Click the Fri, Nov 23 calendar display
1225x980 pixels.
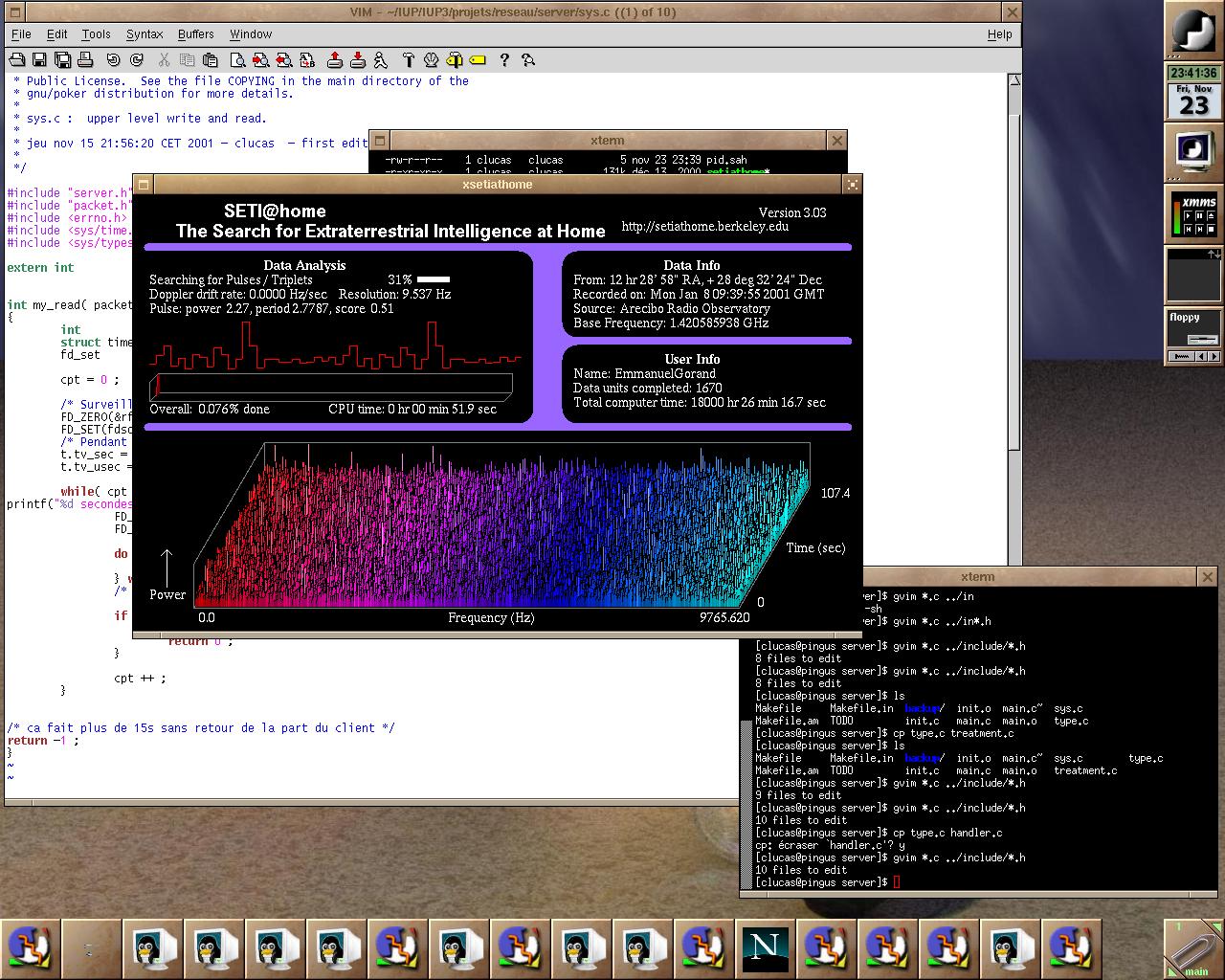(1193, 100)
